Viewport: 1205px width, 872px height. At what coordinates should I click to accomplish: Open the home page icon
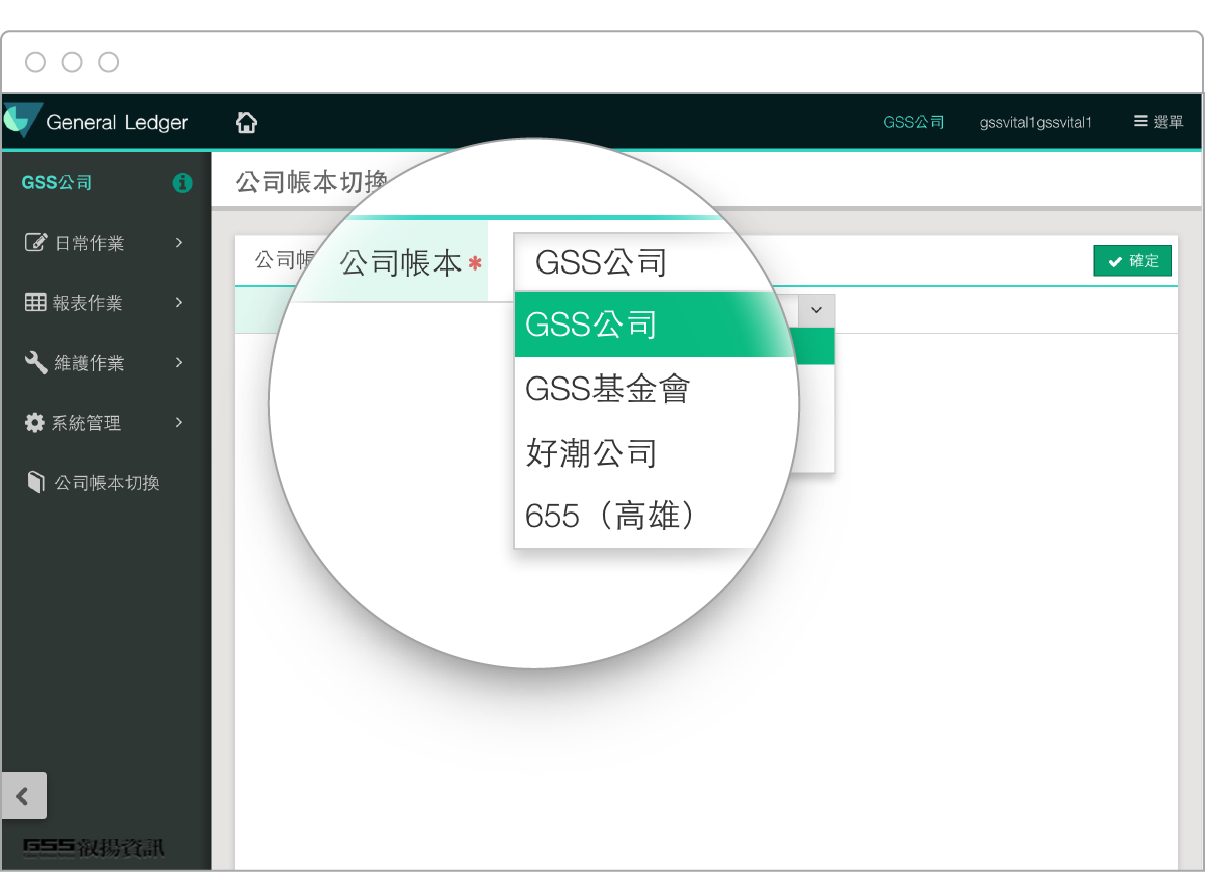coord(246,122)
